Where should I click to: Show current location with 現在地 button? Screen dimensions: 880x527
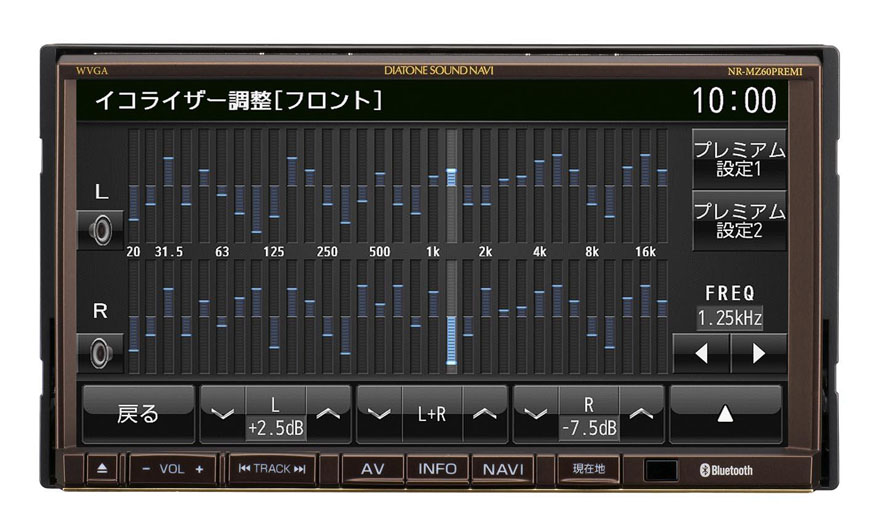click(589, 469)
